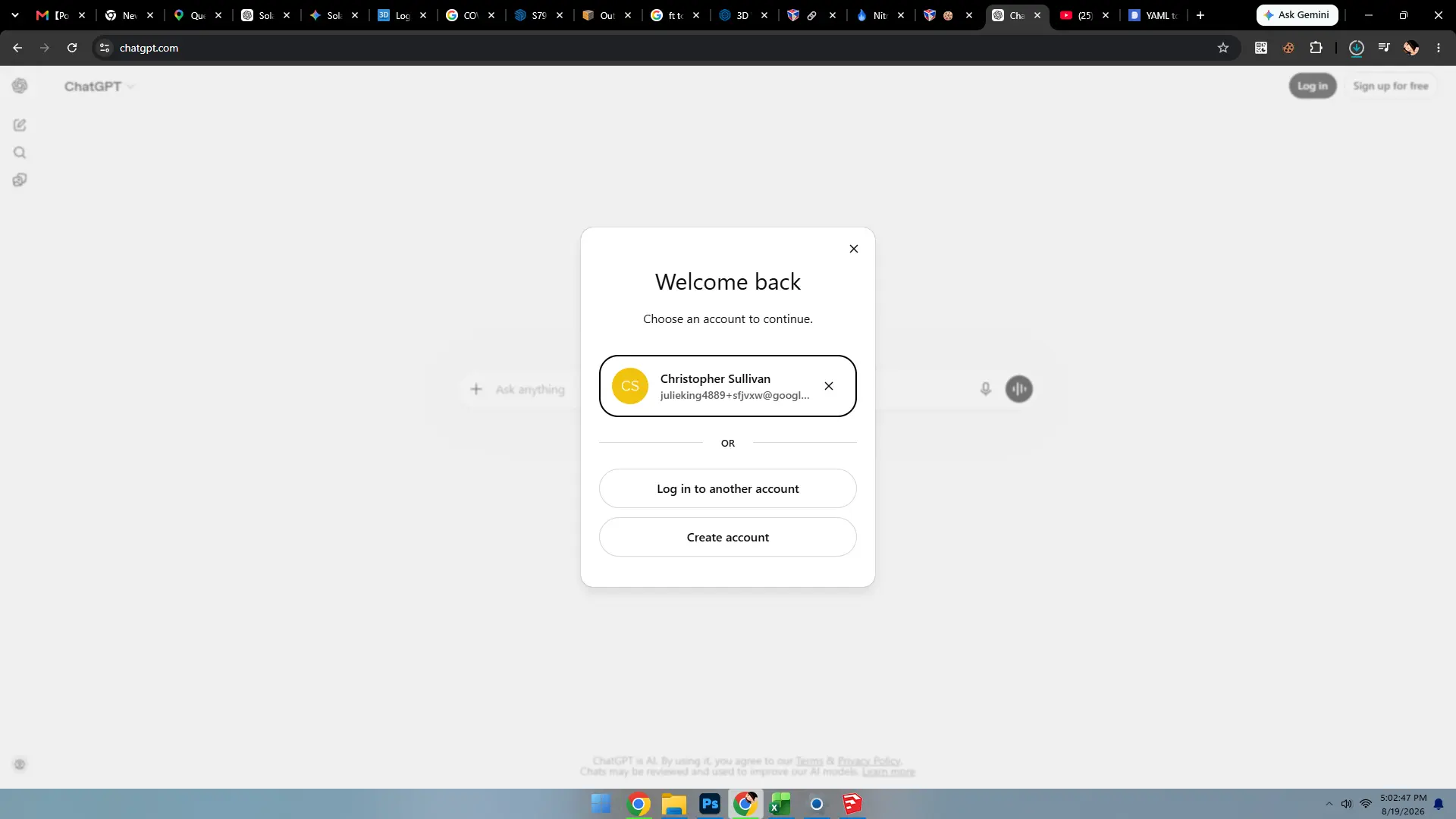
Task: Open File Explorer from taskbar
Action: tap(674, 804)
